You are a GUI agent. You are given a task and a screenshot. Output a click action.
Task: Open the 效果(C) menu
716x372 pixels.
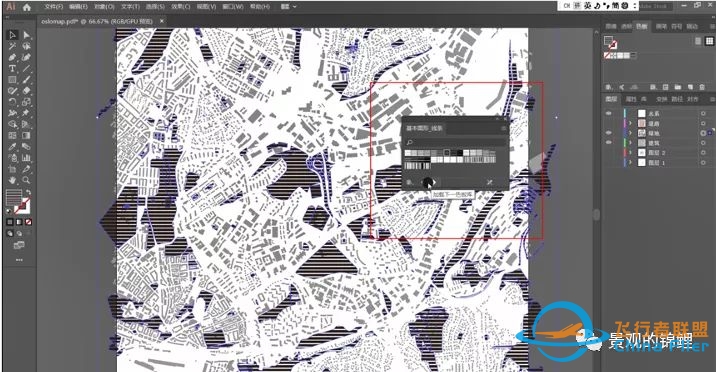tap(180, 7)
